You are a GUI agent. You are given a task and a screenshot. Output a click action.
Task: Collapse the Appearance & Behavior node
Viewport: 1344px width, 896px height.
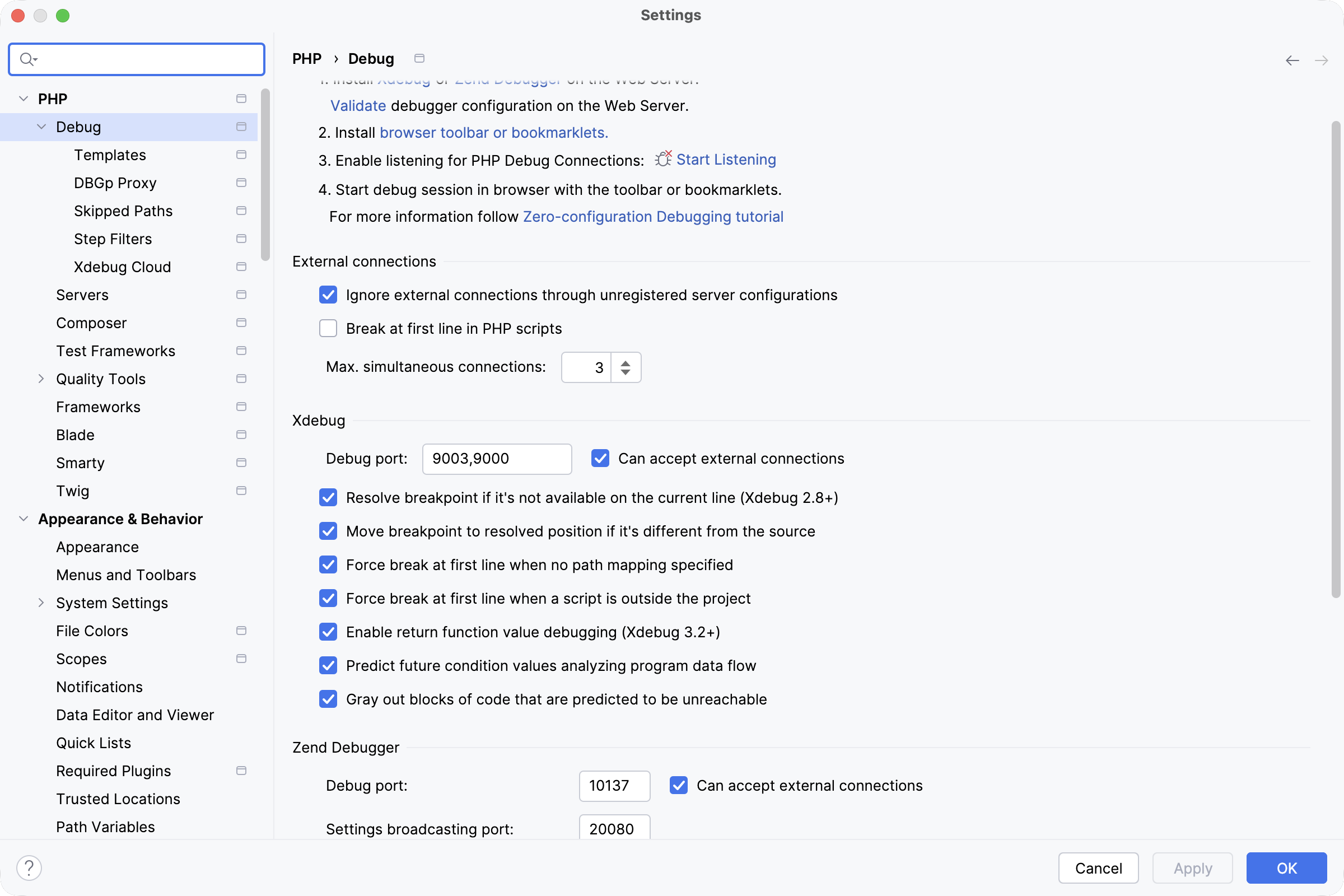point(24,519)
